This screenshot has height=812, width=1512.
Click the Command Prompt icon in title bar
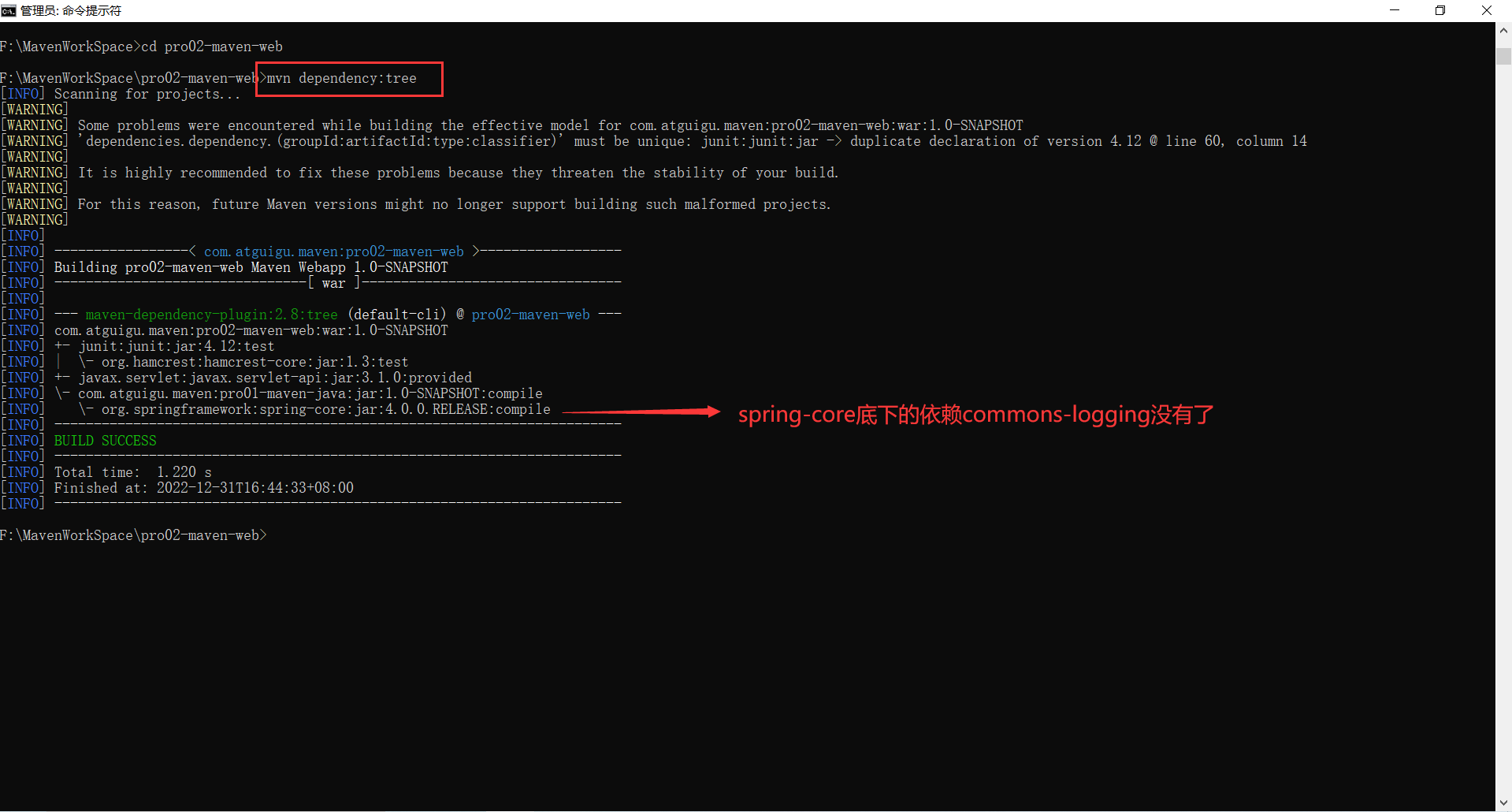[x=9, y=10]
